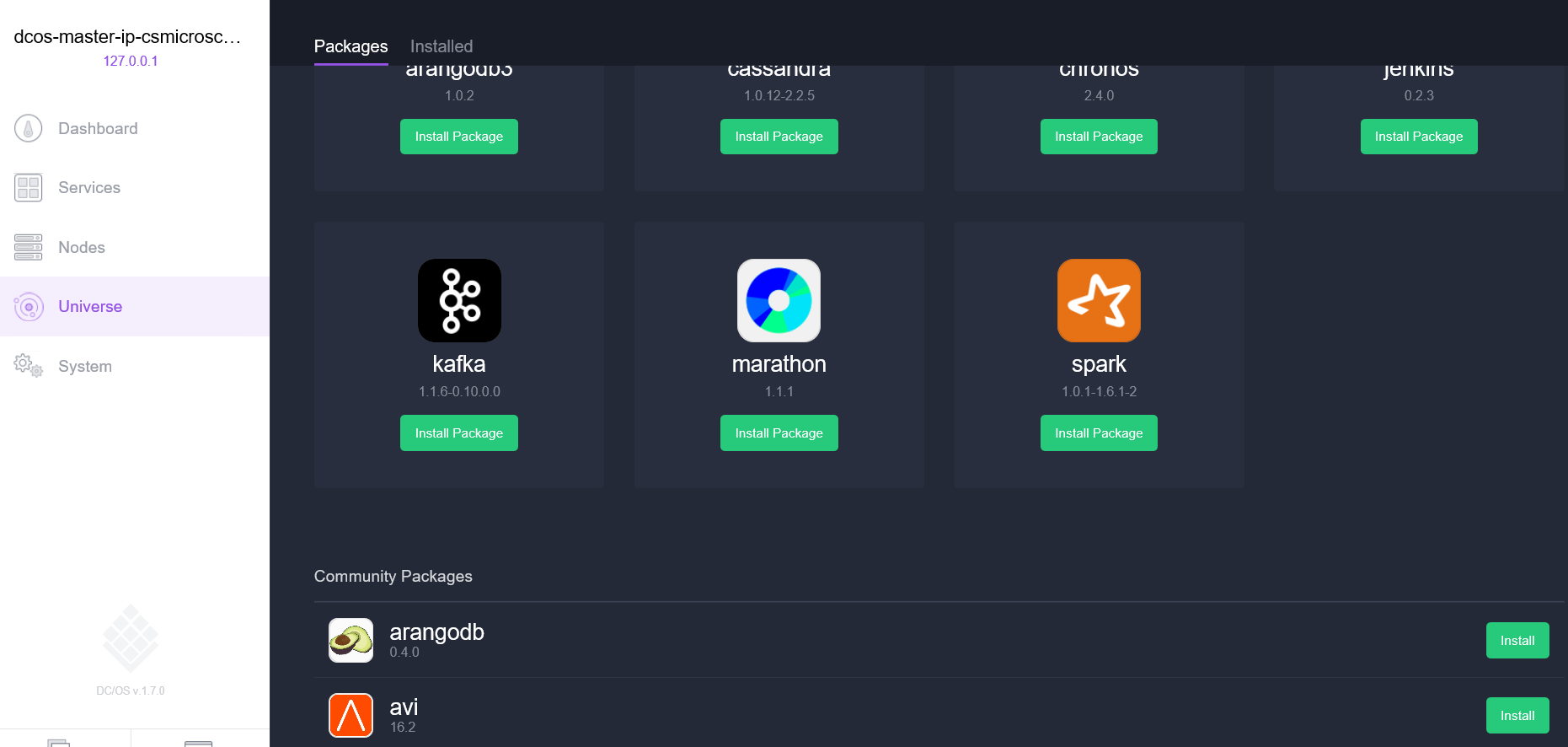Click the spark package logo
Image resolution: width=1568 pixels, height=747 pixels.
coord(1099,300)
